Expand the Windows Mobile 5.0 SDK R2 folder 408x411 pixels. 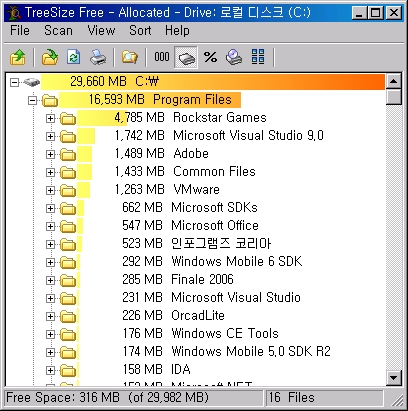(x=50, y=352)
